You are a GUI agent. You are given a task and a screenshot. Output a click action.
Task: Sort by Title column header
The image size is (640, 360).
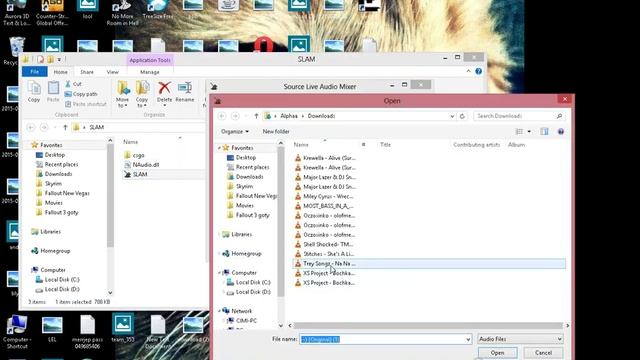pos(386,144)
